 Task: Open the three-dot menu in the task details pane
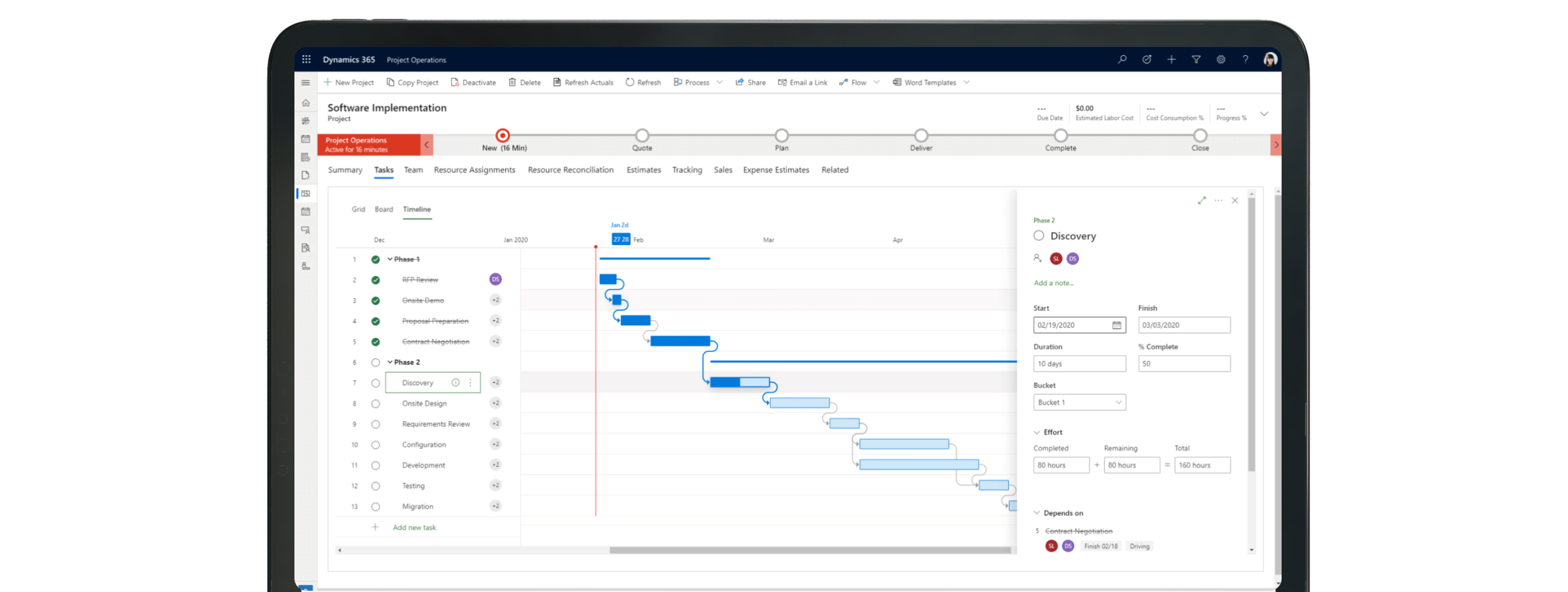1219,200
